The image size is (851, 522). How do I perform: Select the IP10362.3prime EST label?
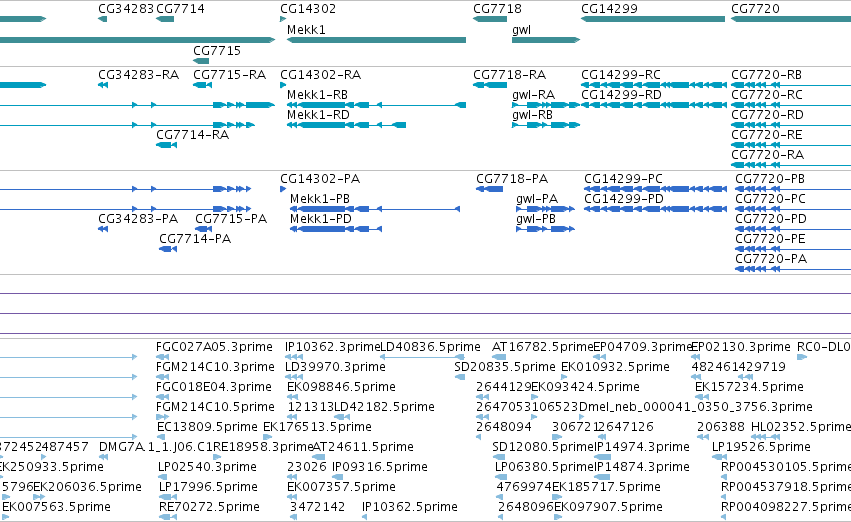(333, 347)
